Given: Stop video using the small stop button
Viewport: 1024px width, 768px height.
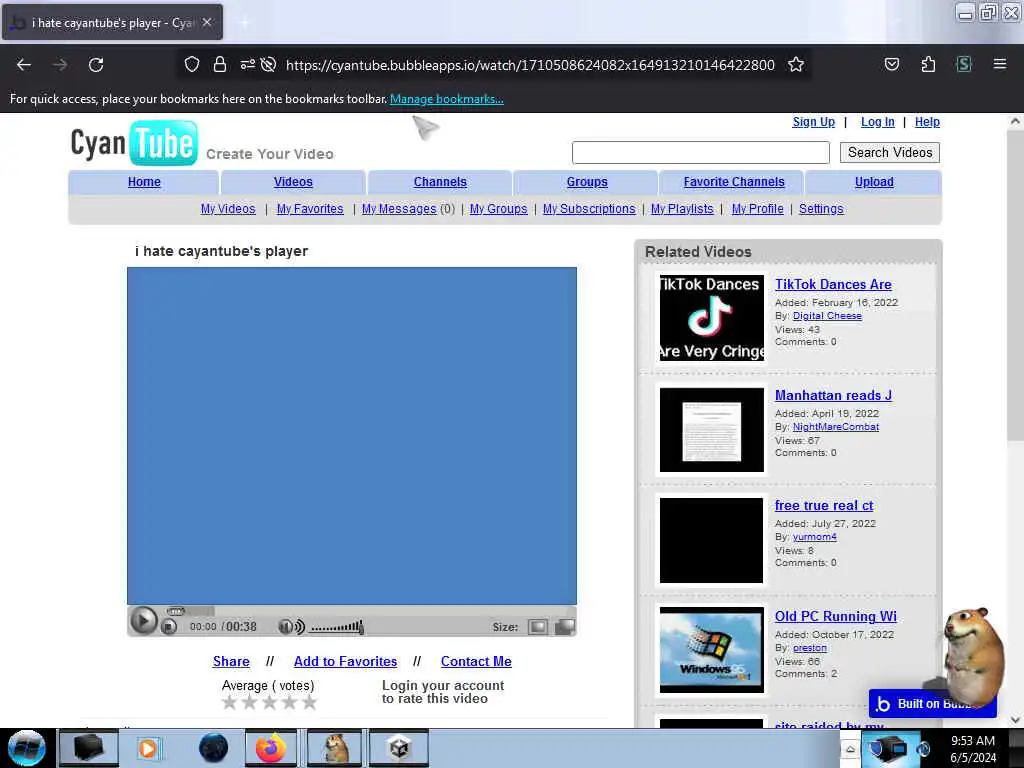Looking at the screenshot, I should pyautogui.click(x=169, y=627).
